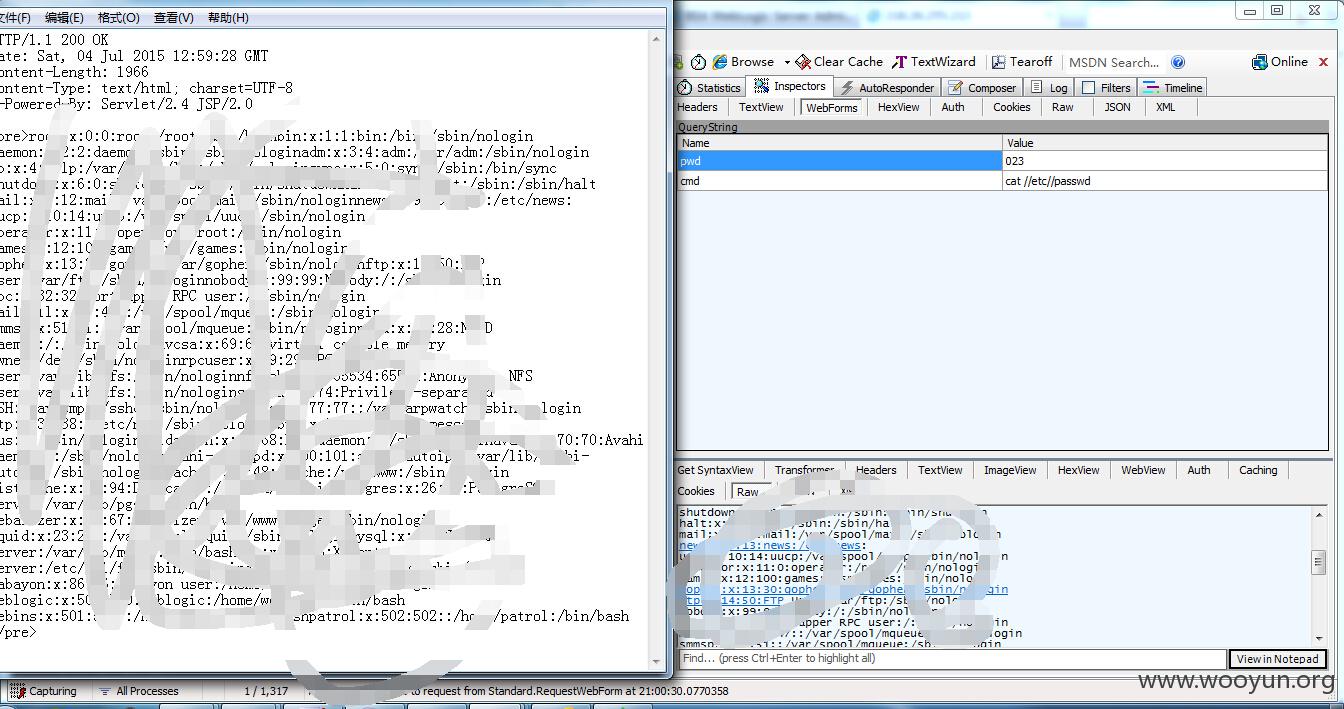
Task: Click response pane scrollbar up arrow
Action: click(1318, 514)
